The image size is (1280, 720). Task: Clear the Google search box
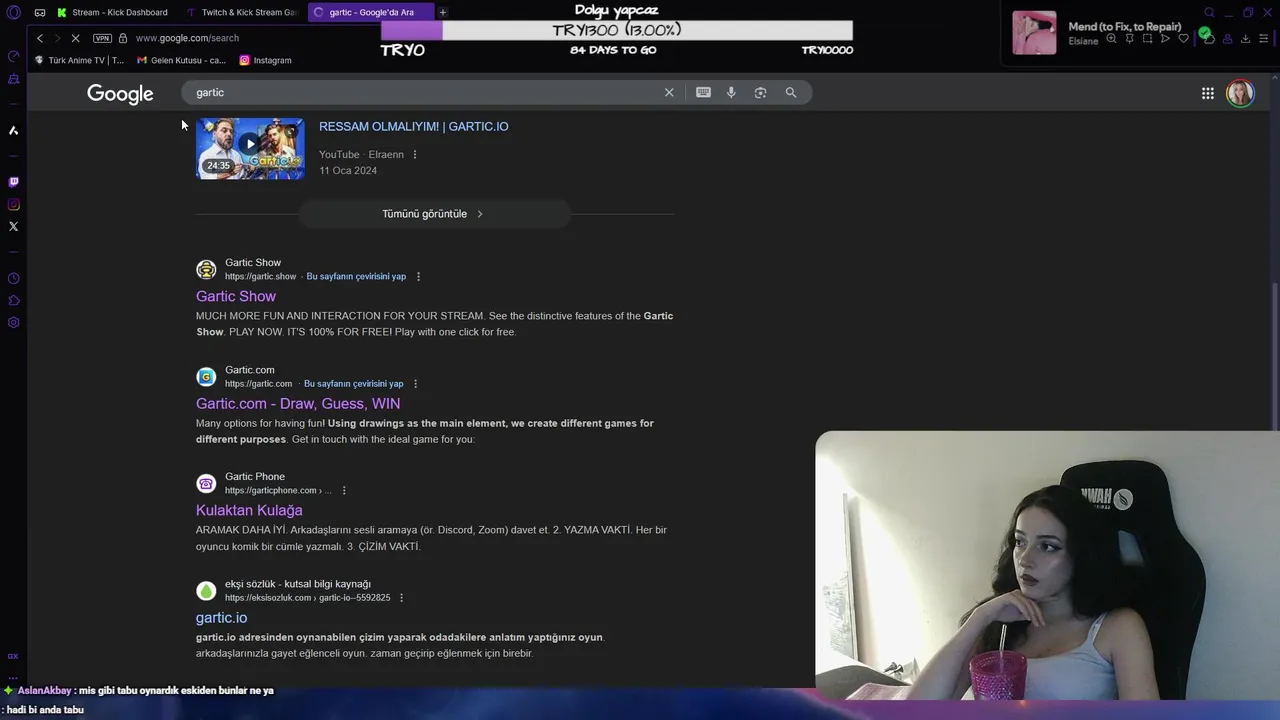point(669,92)
